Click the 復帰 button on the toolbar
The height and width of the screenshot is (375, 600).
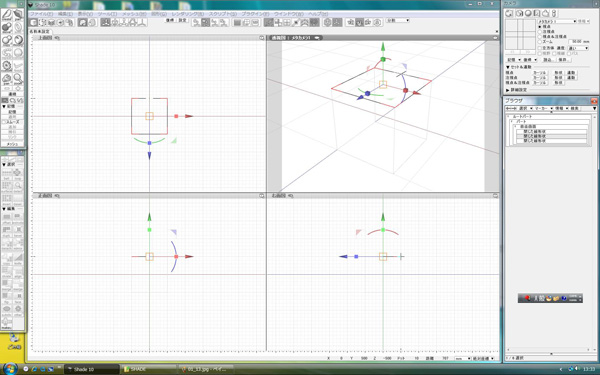170,20
